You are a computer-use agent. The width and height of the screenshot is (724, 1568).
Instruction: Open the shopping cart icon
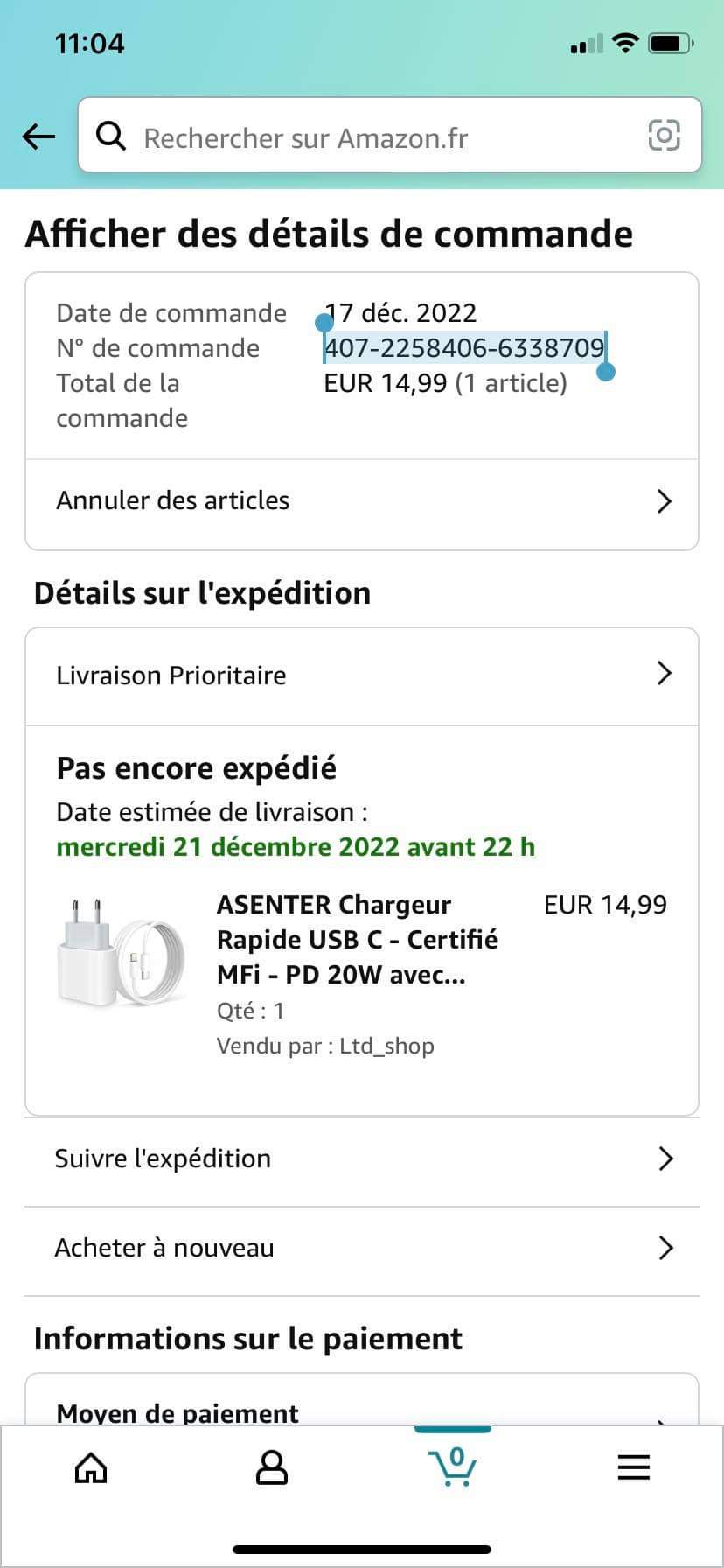452,1466
